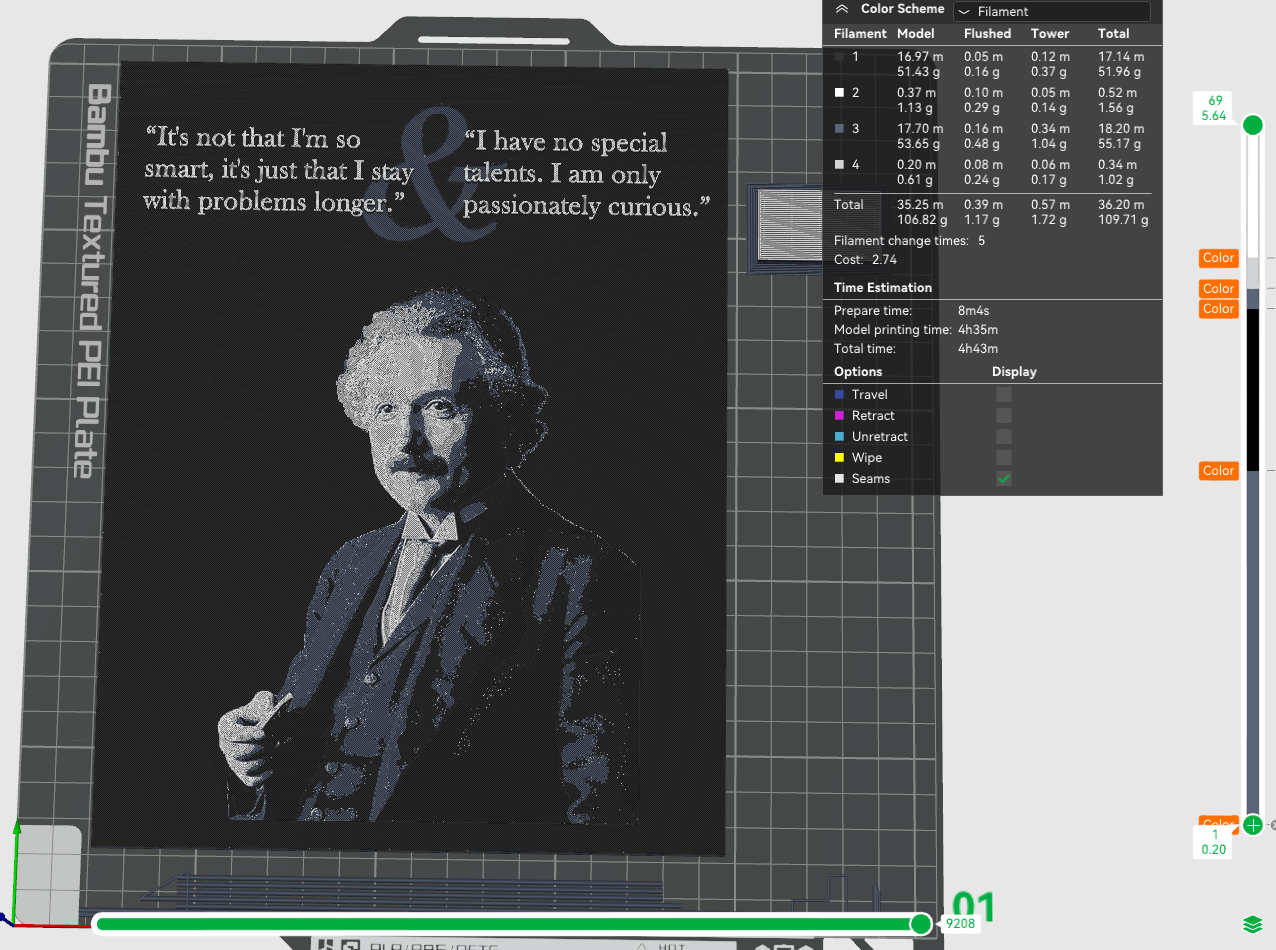
Task: Enable the Unretract display checkbox
Action: 1003,437
